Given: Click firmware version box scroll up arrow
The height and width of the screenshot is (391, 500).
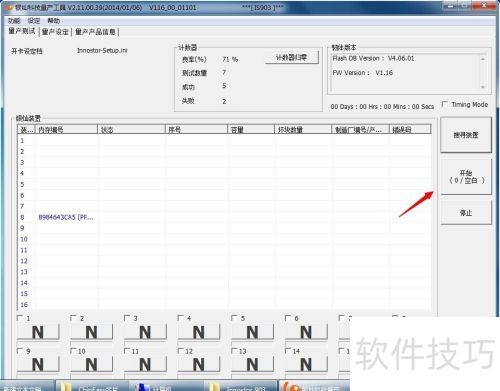Looking at the screenshot, I should click(483, 59).
